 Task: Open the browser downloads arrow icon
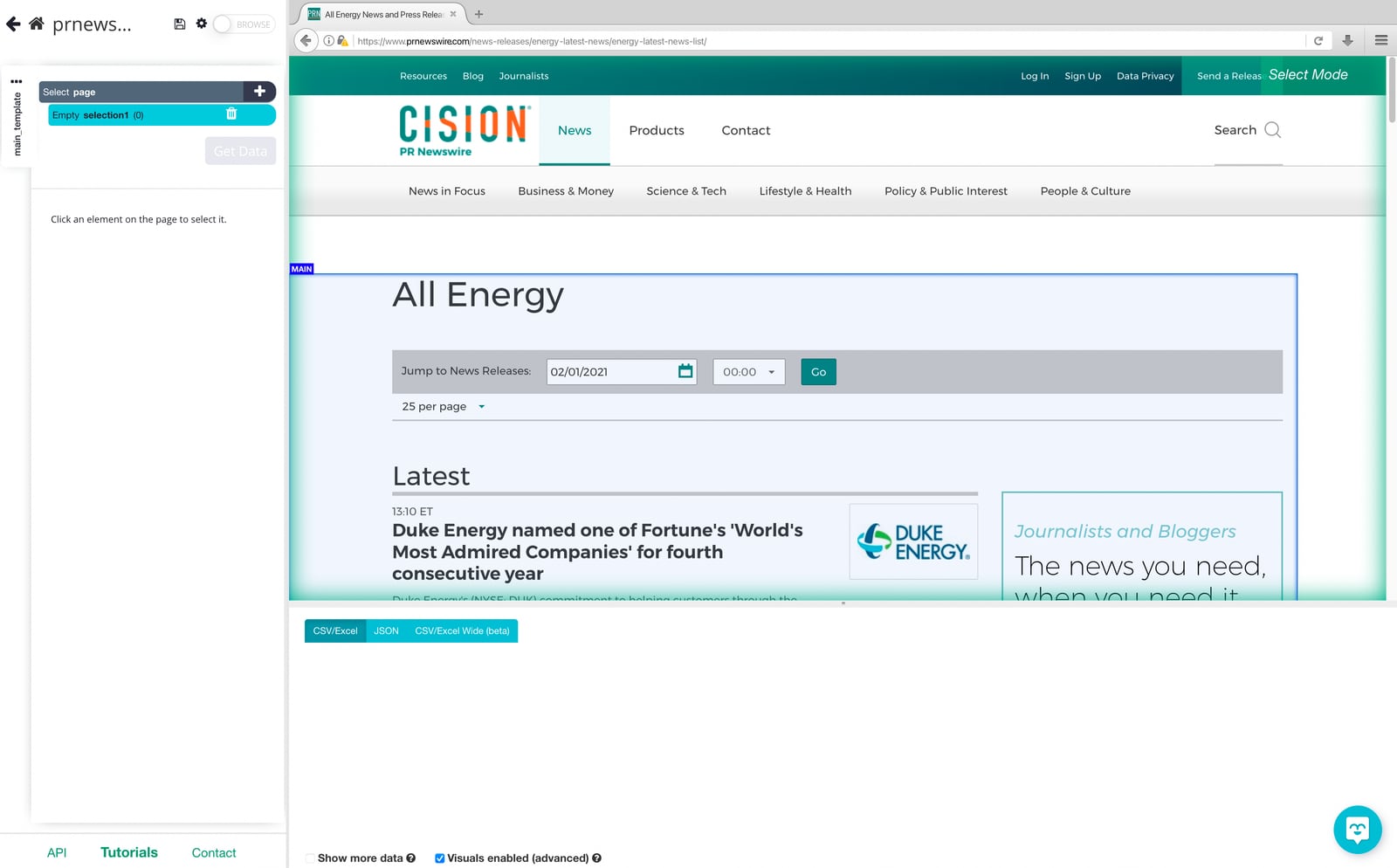pyautogui.click(x=1347, y=40)
